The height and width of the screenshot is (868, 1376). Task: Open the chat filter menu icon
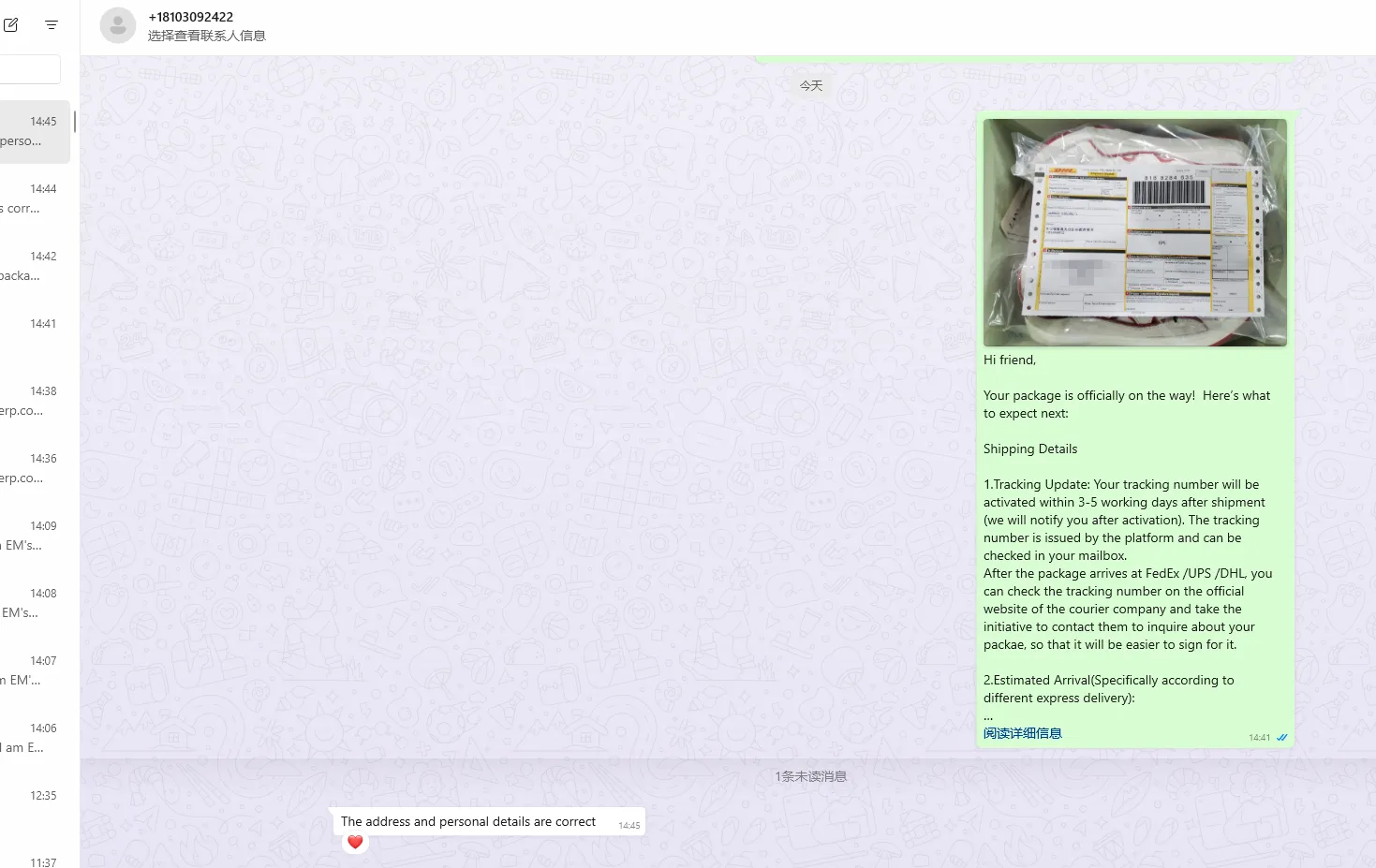tap(52, 25)
